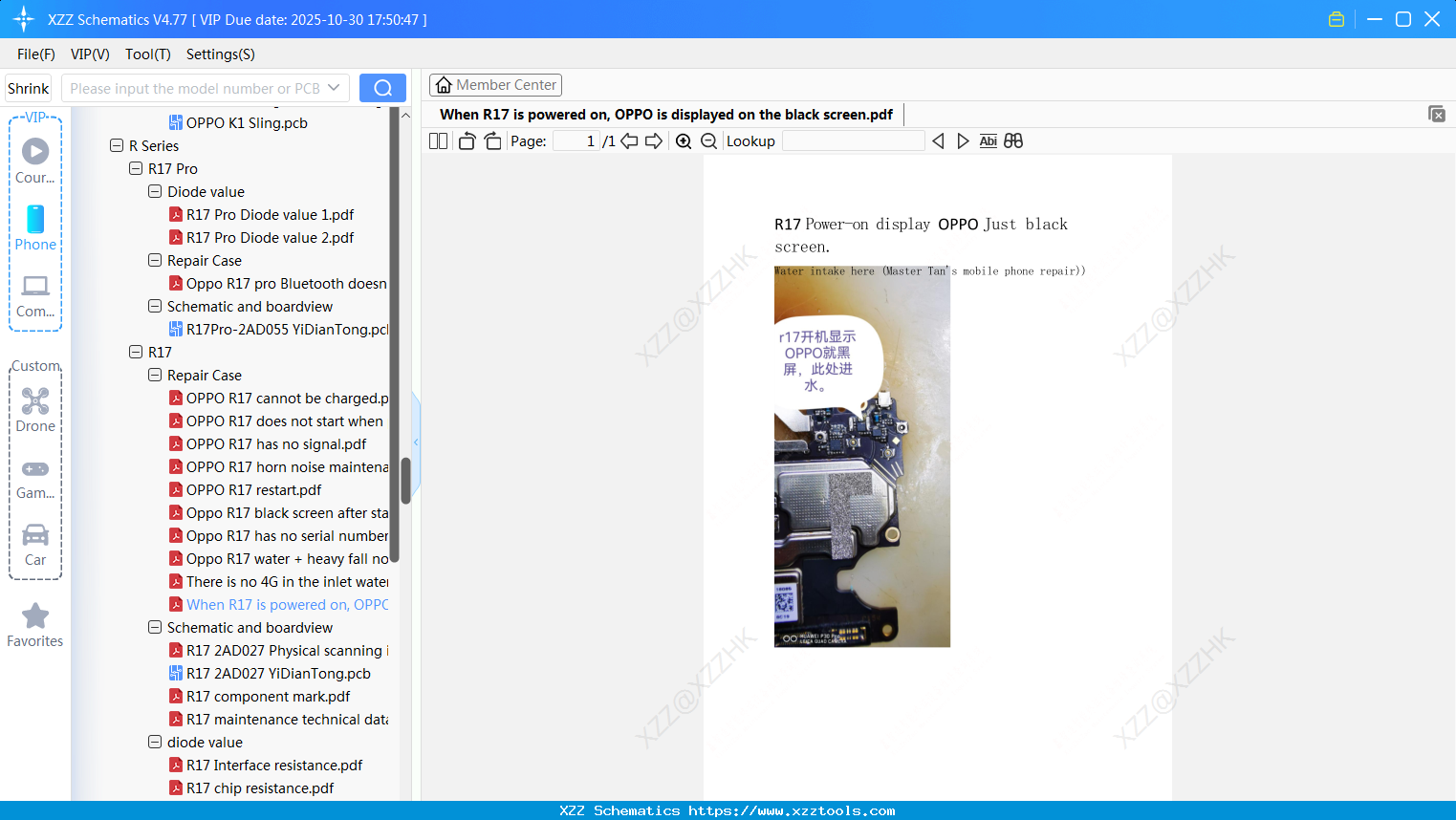This screenshot has width=1456, height=820.
Task: Open Oppo R17 pro Bluetooth repair case
Action: (x=278, y=283)
